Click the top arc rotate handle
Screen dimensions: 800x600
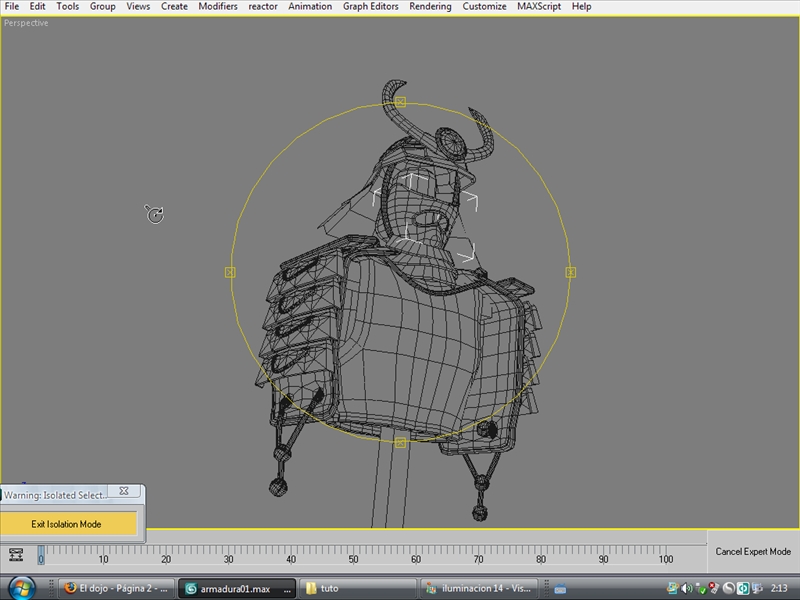point(401,102)
